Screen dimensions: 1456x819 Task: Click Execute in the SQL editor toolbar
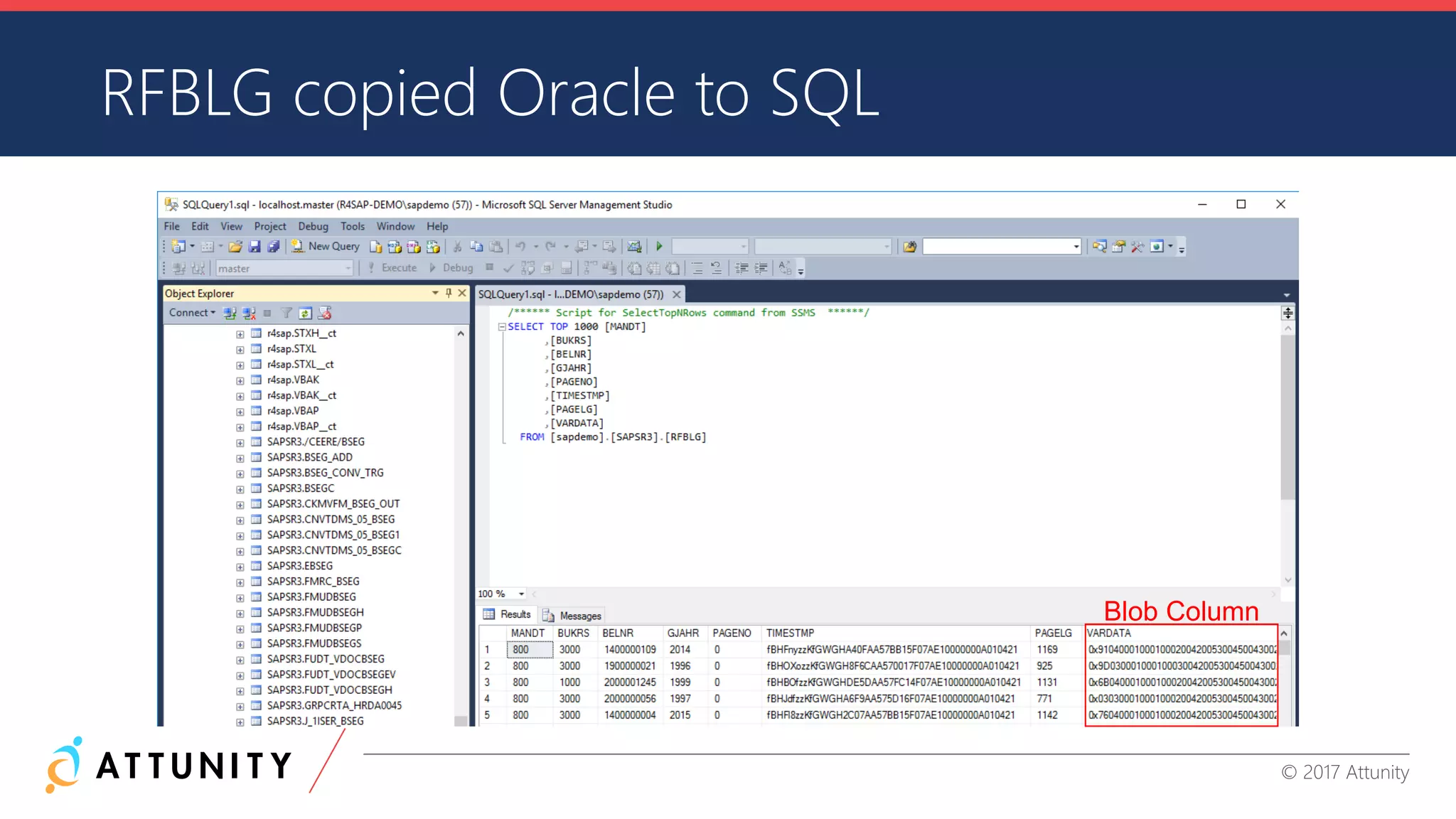click(x=392, y=268)
